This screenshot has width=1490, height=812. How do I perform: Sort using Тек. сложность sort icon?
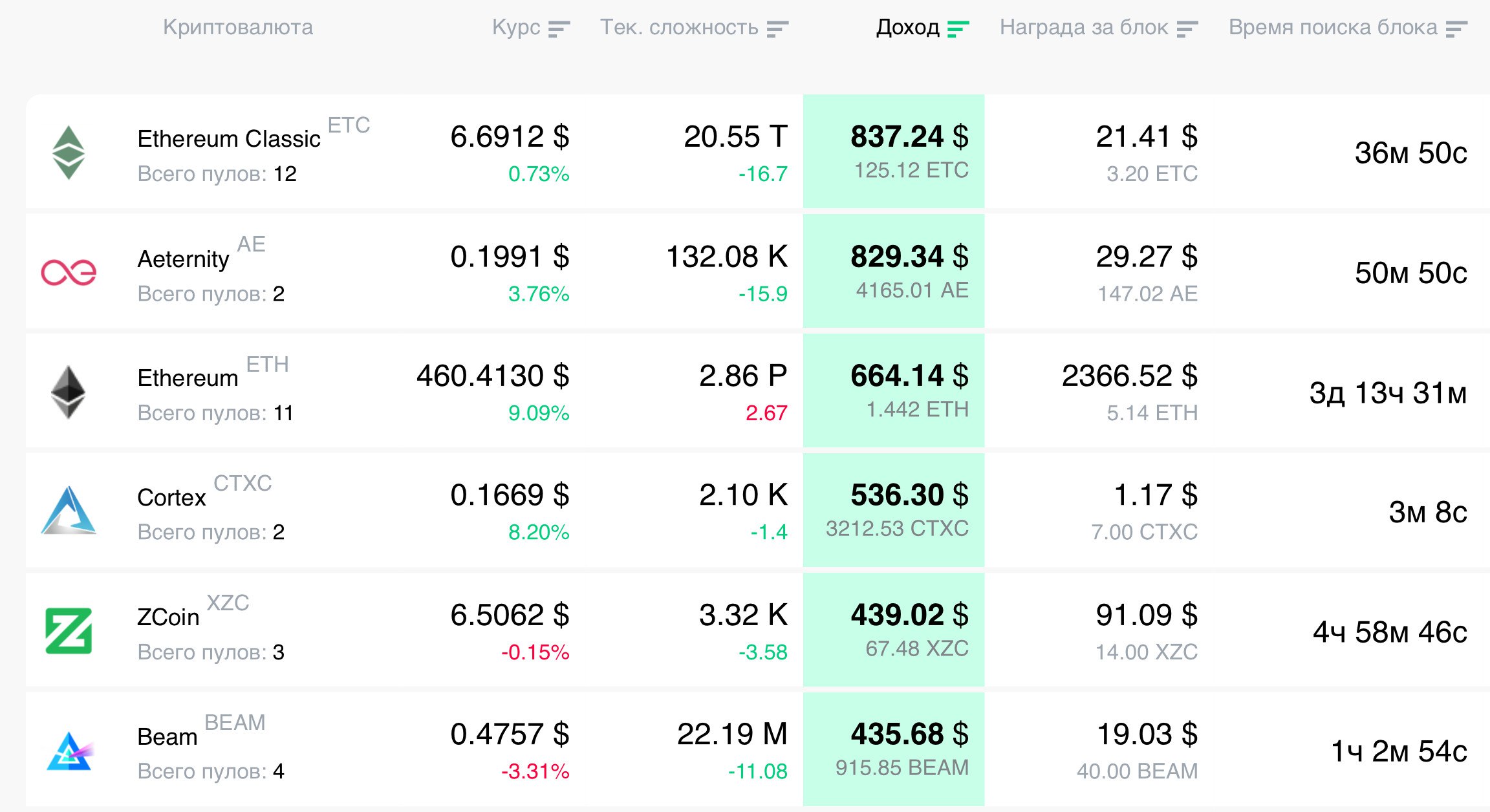tap(777, 29)
